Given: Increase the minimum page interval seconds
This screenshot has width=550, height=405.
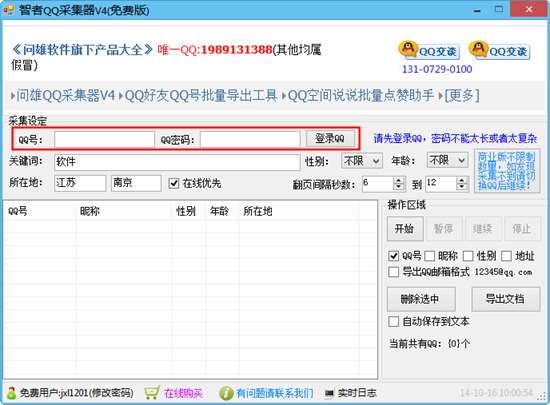Looking at the screenshot, I should pos(398,180).
